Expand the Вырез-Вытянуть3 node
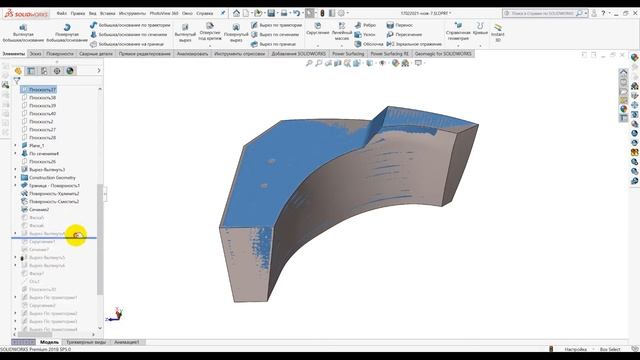The width and height of the screenshot is (640, 360). 16,169
